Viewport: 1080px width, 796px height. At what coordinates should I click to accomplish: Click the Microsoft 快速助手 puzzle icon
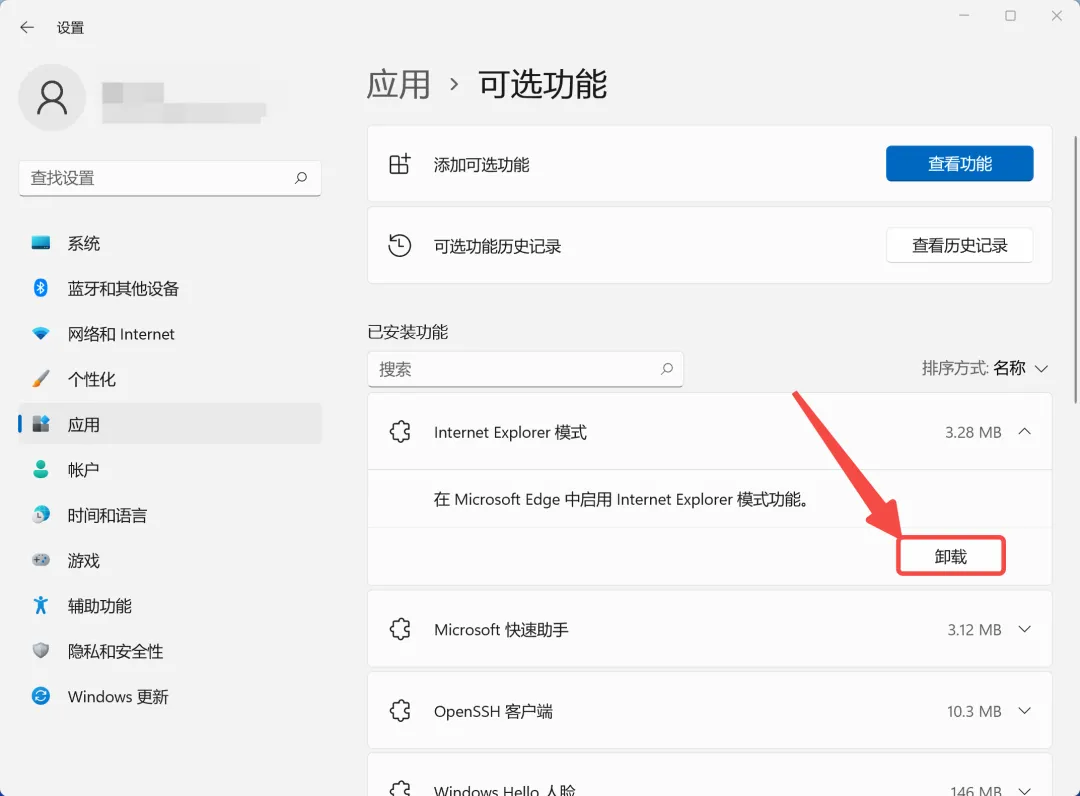click(400, 629)
